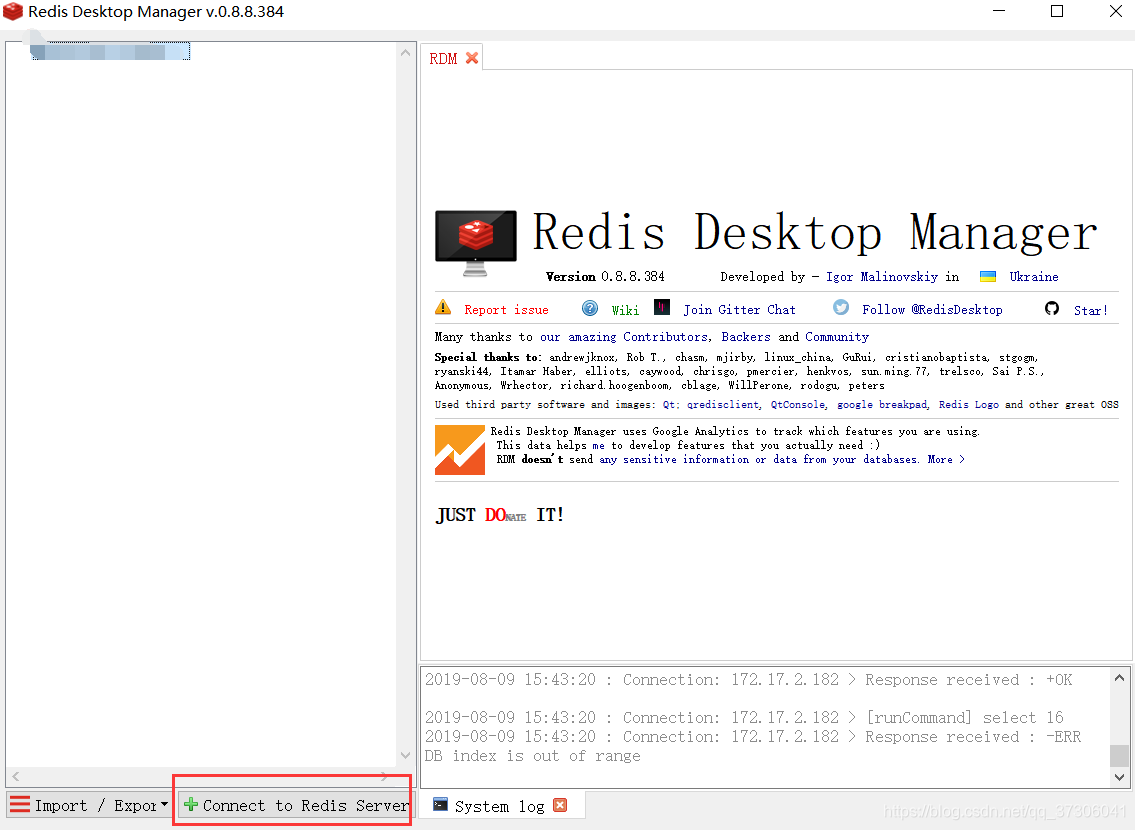Screen dimensions: 1135x830
Task: Click the Star! link
Action: click(x=1090, y=310)
